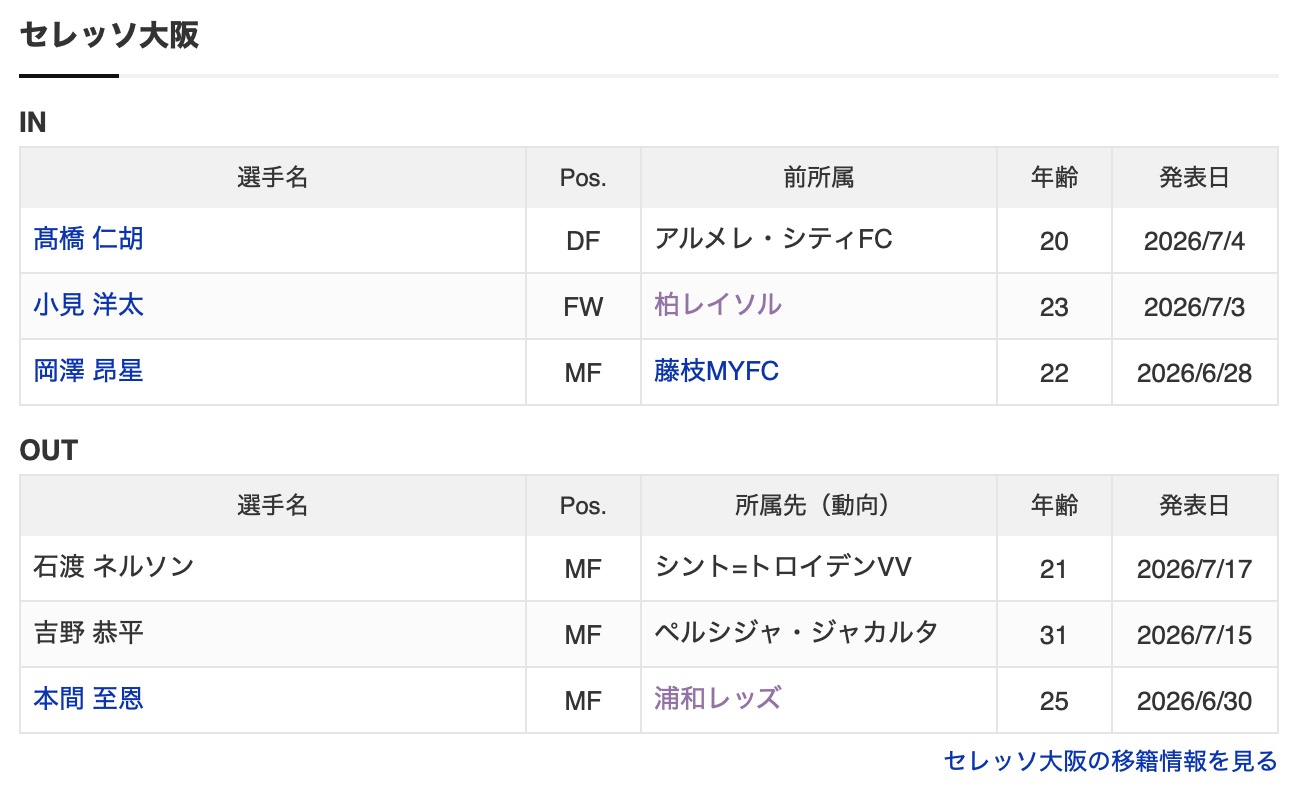Visit 浦和レッズ team link

tap(717, 698)
